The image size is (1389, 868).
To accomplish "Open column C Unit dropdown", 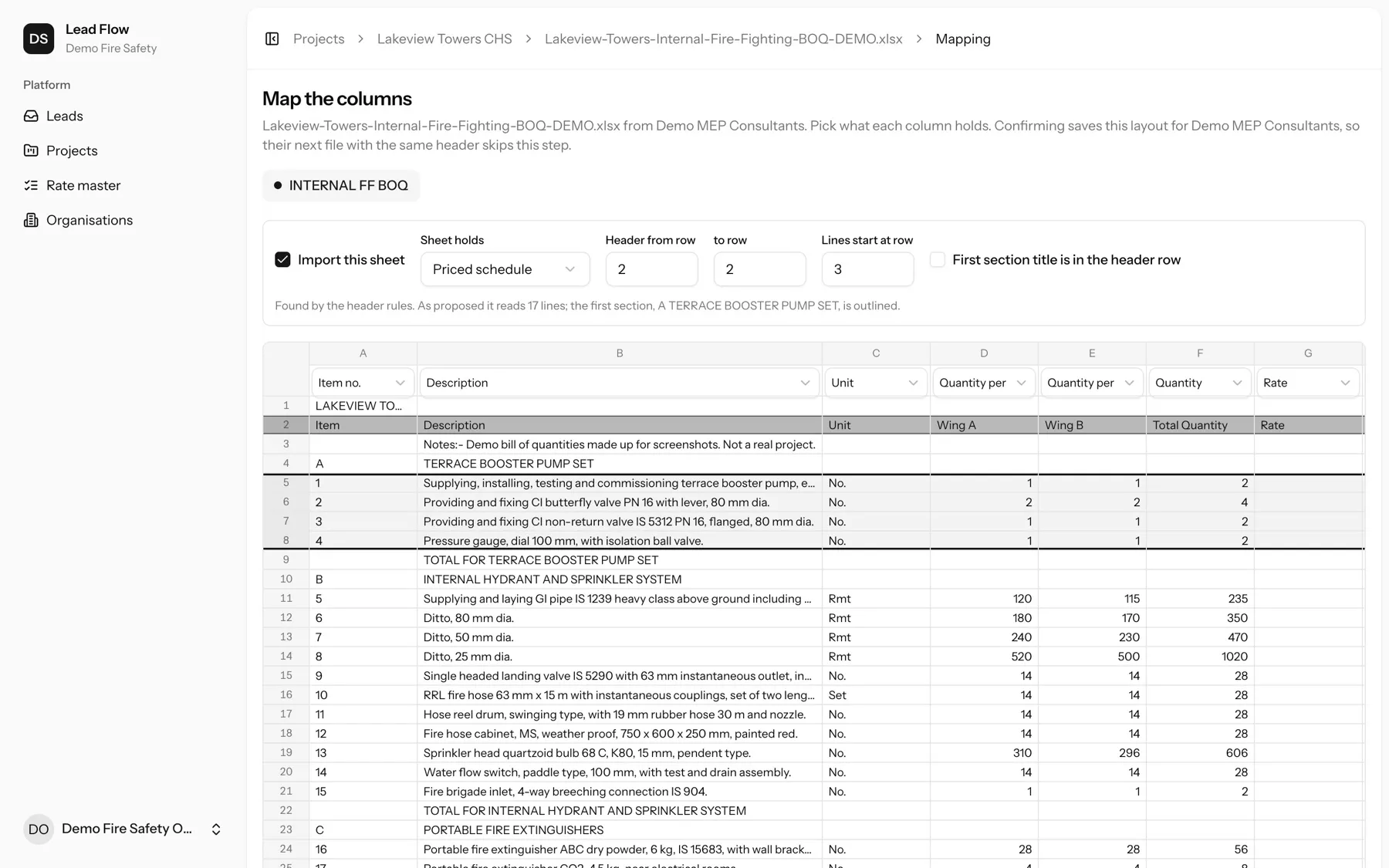I will click(875, 383).
